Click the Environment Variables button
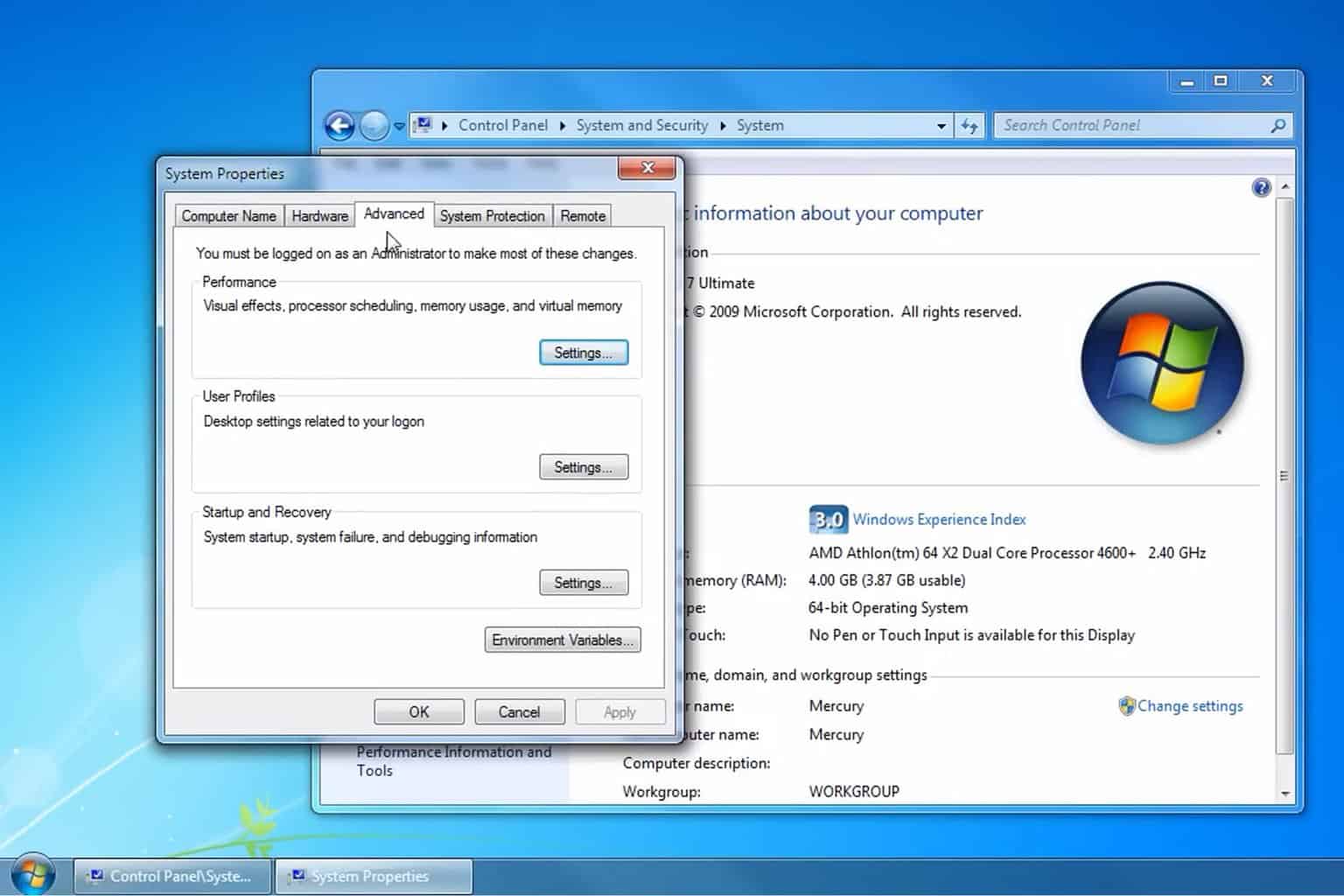 [563, 640]
